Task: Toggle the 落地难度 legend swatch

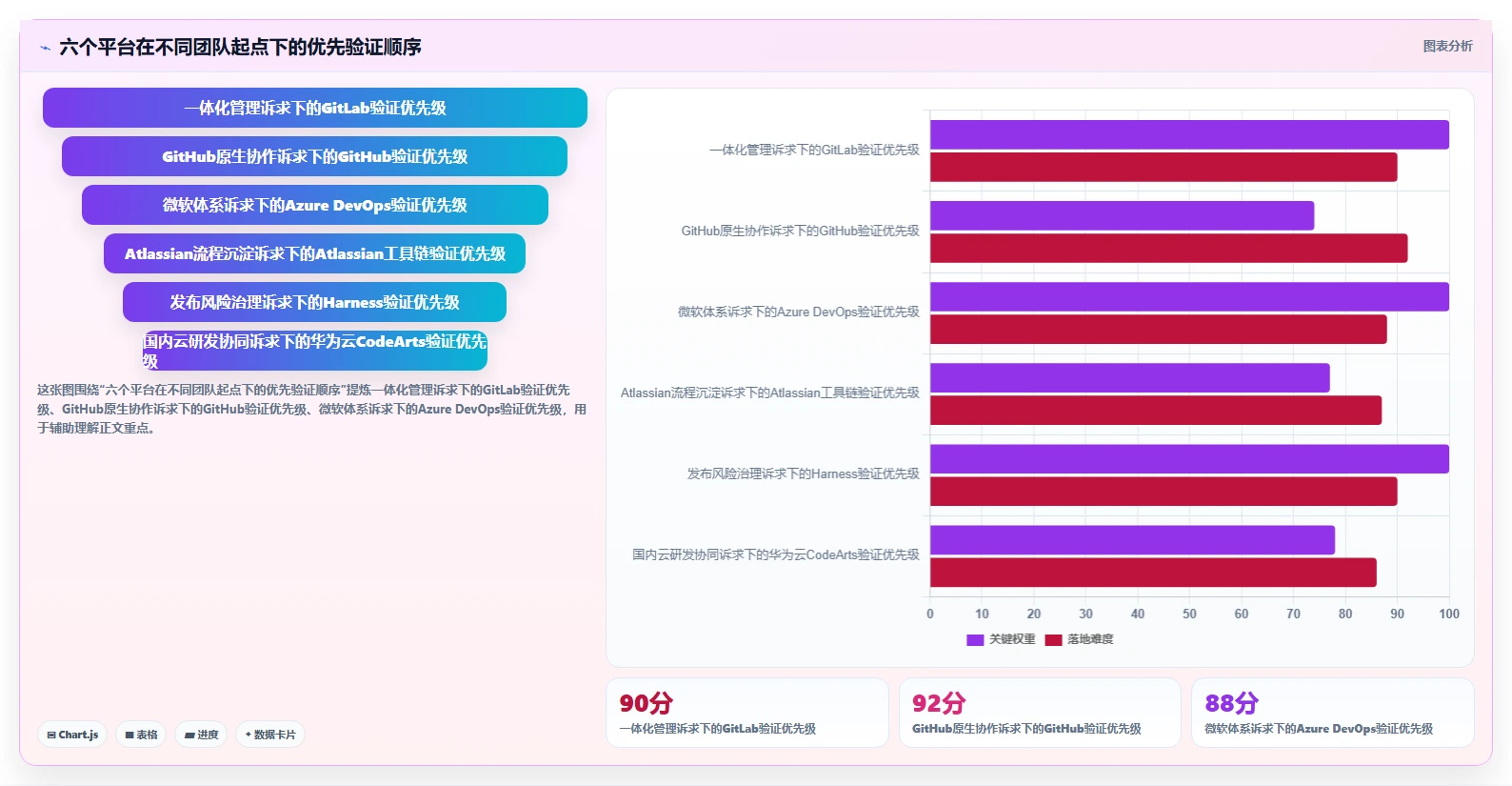Action: 1053,639
